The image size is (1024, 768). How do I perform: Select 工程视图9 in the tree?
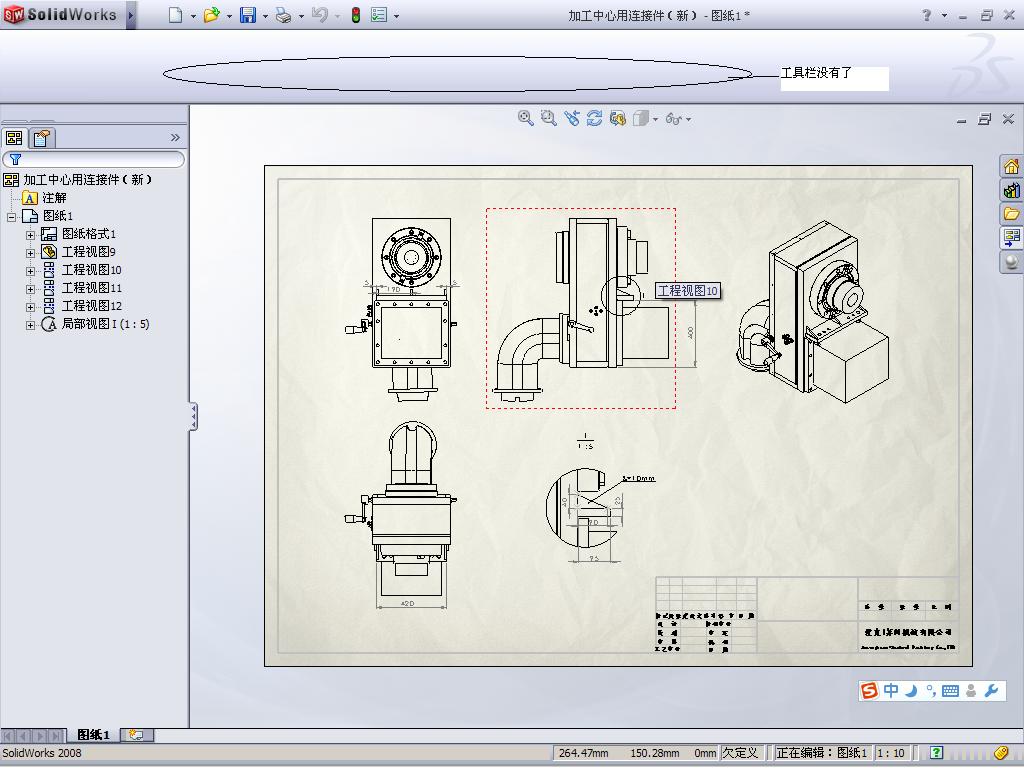click(x=88, y=252)
